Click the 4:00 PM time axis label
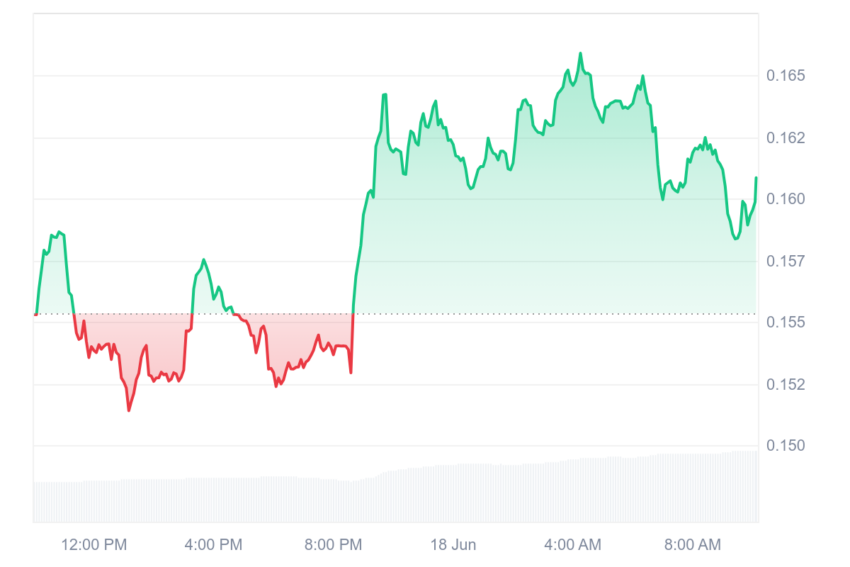This screenshot has height=567, width=850. [213, 544]
